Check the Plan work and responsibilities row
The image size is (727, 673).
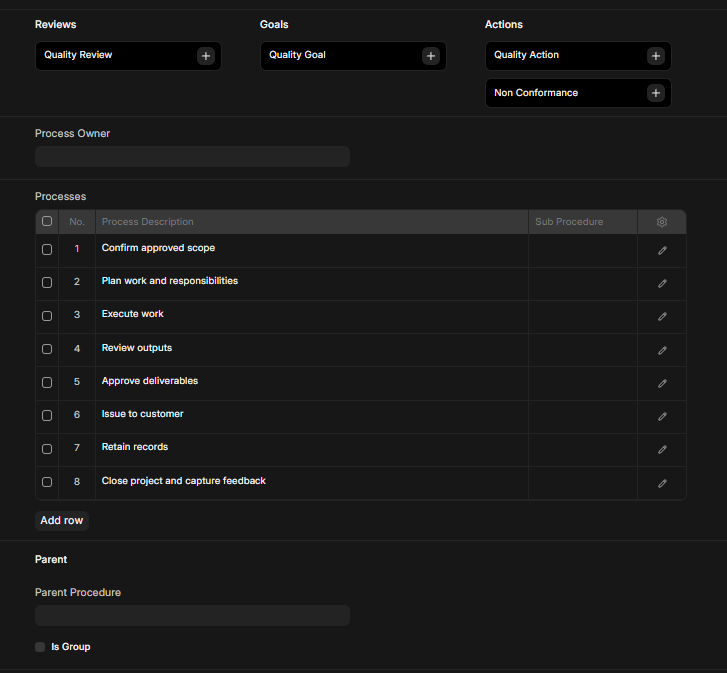coord(47,283)
